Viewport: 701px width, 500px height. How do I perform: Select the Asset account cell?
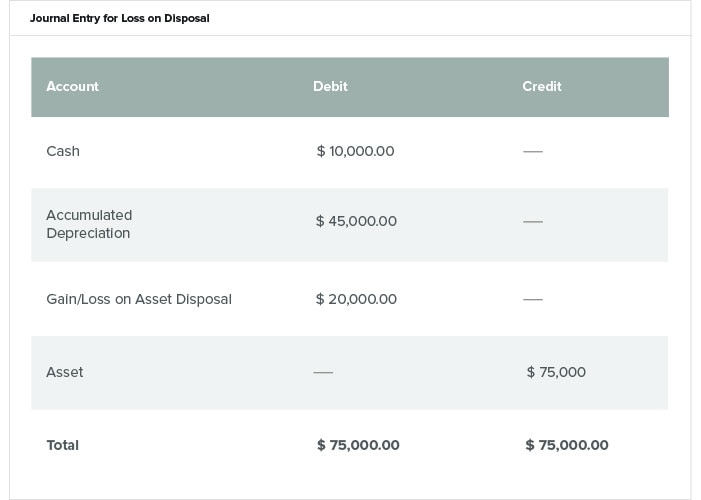pos(65,372)
